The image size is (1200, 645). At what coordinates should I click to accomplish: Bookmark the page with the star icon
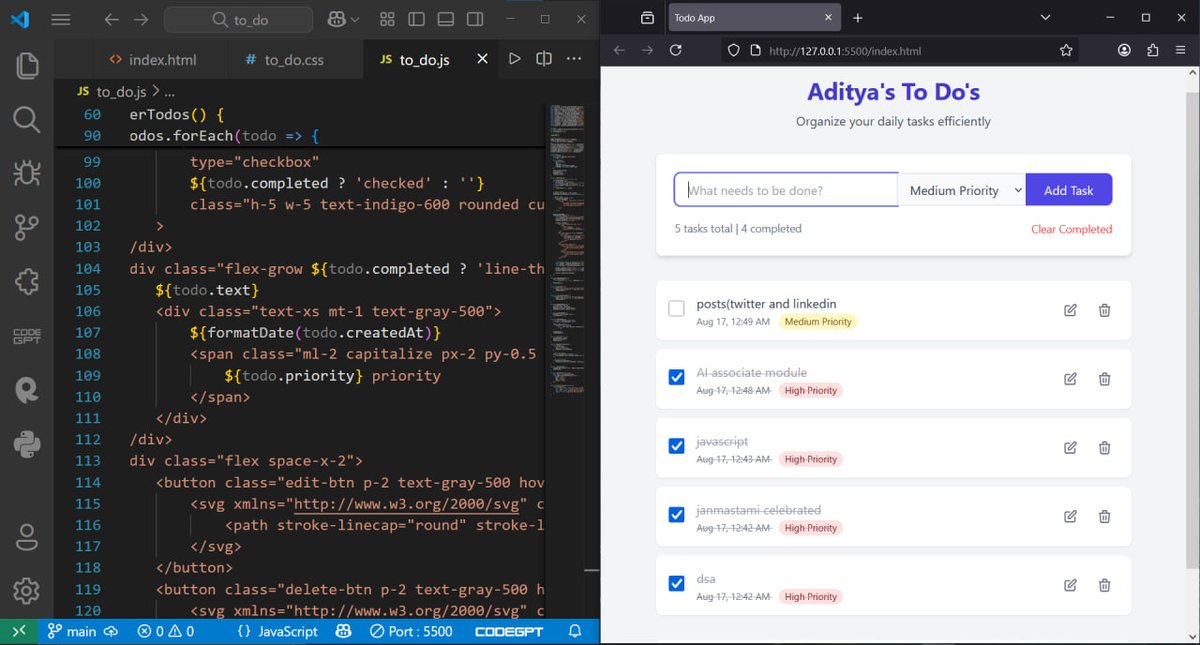point(1066,50)
